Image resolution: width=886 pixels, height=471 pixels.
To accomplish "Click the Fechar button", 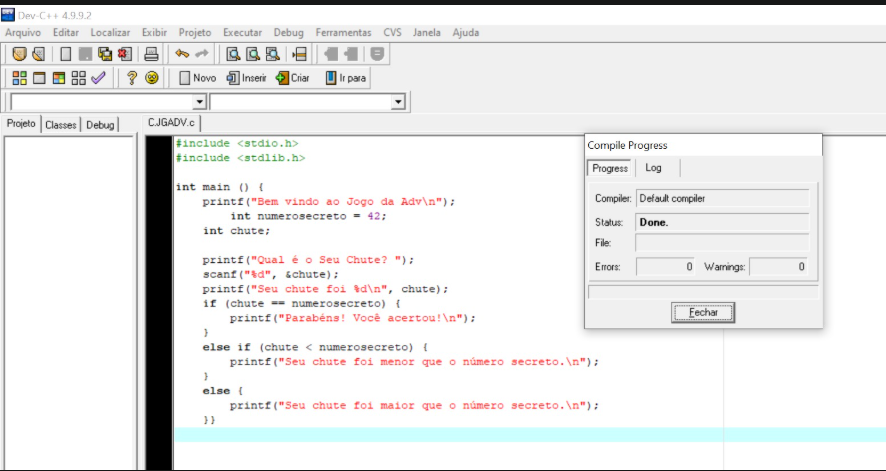I will pyautogui.click(x=703, y=312).
